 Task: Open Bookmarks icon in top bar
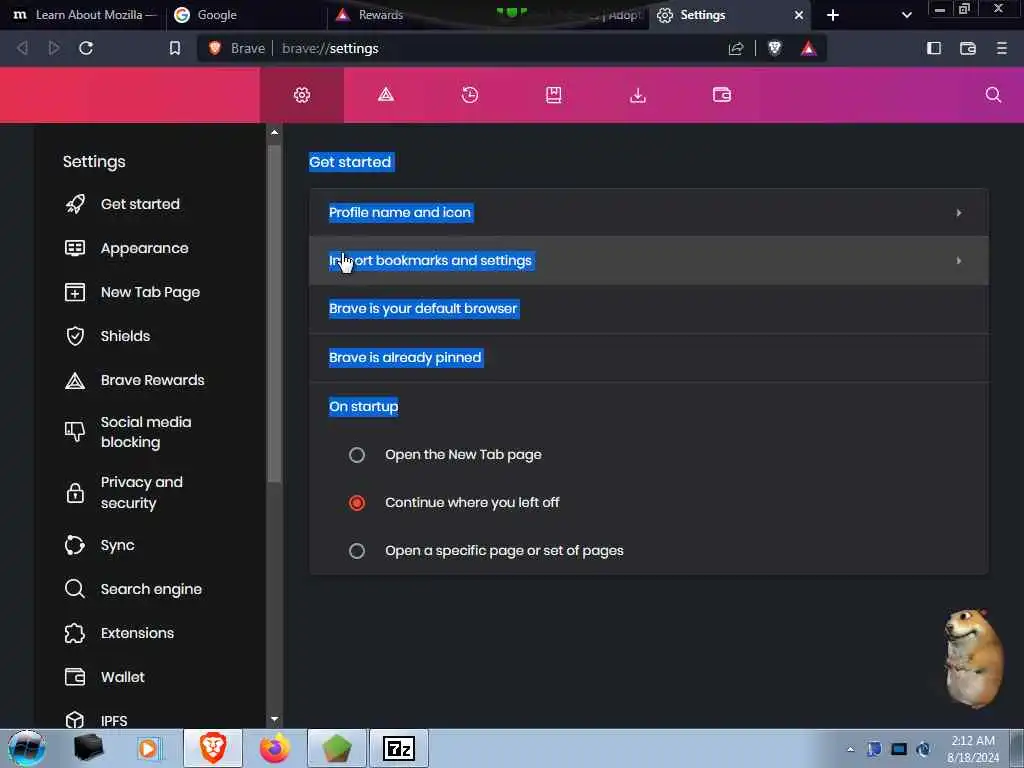(554, 95)
